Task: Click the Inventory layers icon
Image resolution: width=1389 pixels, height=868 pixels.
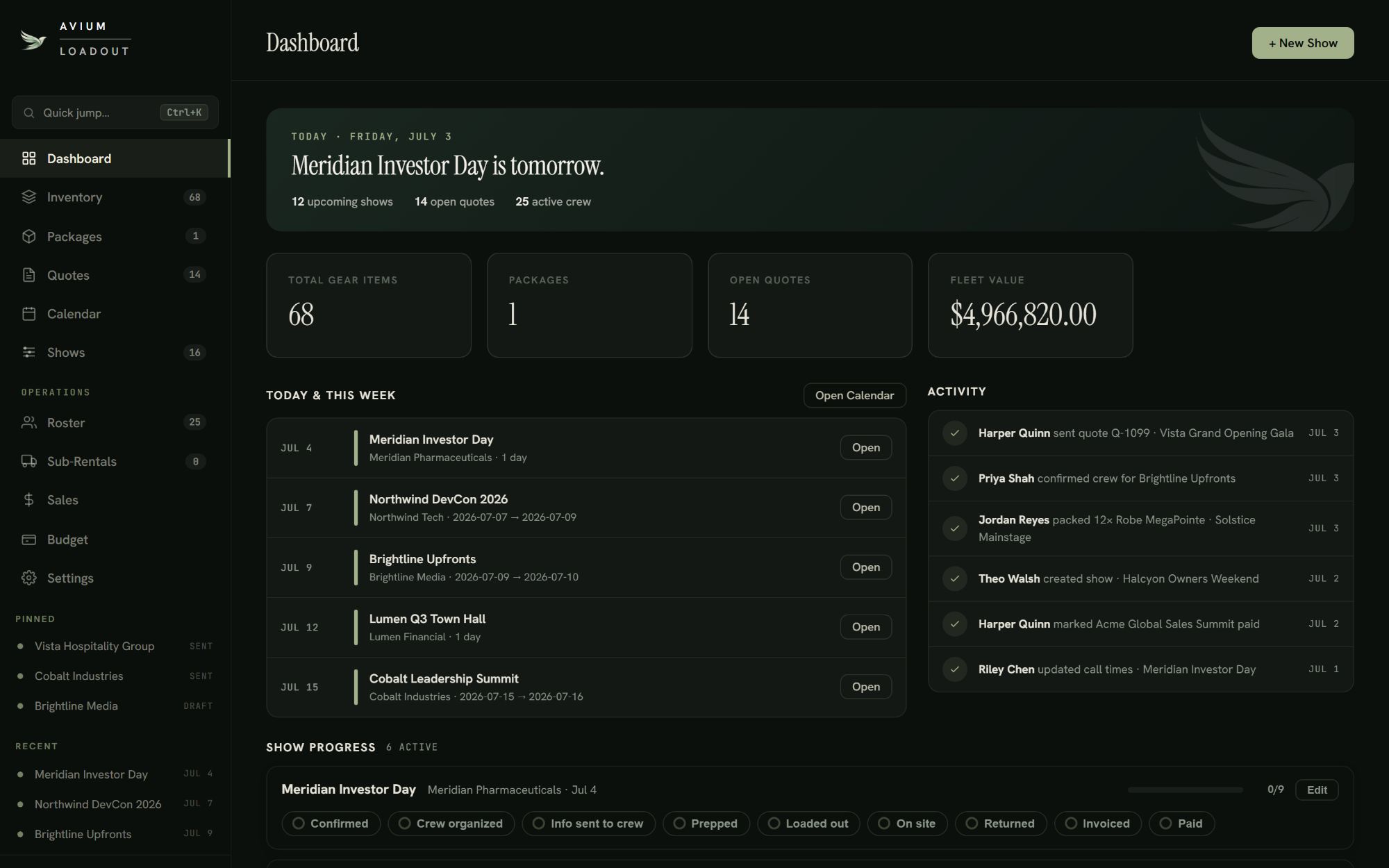Action: [x=28, y=197]
